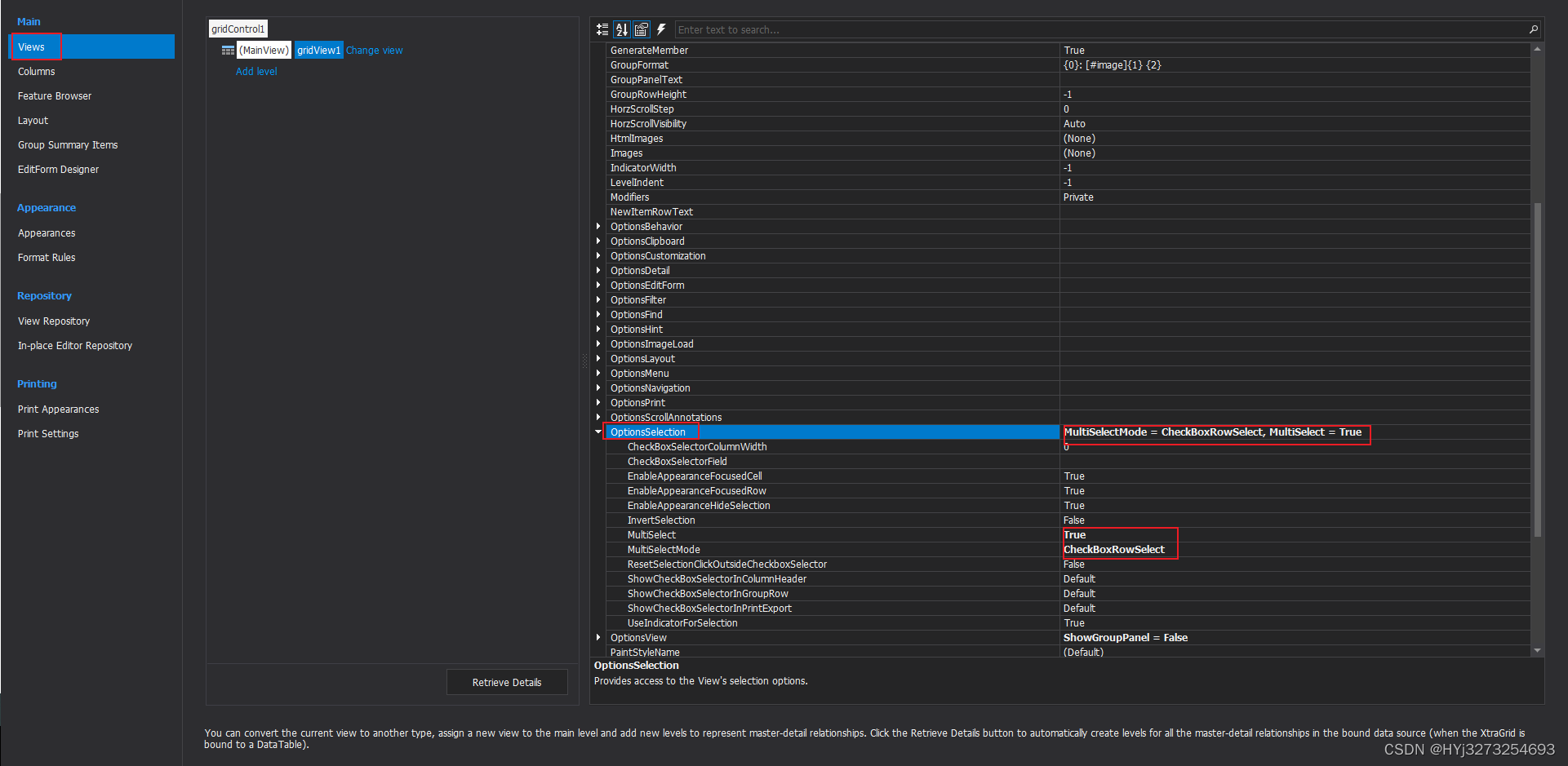Expand the OptionsBehavior property group
The width and height of the screenshot is (1568, 766).
[599, 226]
